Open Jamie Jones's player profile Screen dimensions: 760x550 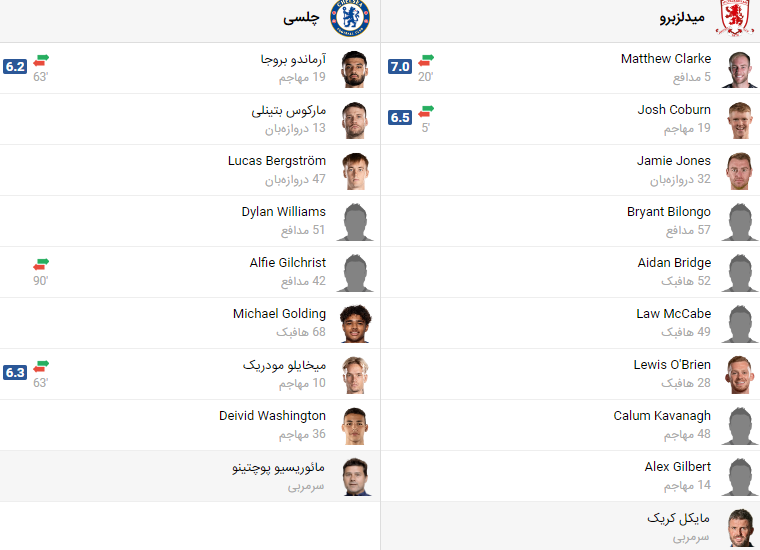[x=674, y=161]
